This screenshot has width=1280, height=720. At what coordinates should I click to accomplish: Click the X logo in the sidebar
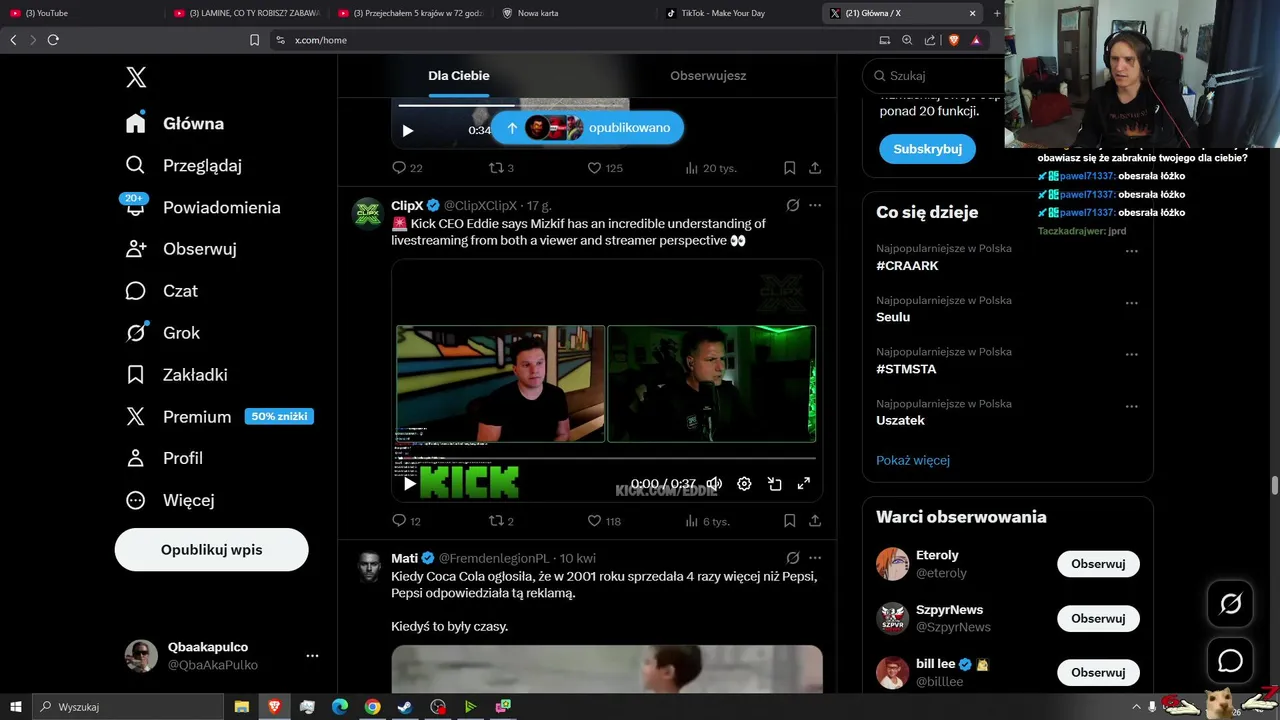click(x=136, y=77)
